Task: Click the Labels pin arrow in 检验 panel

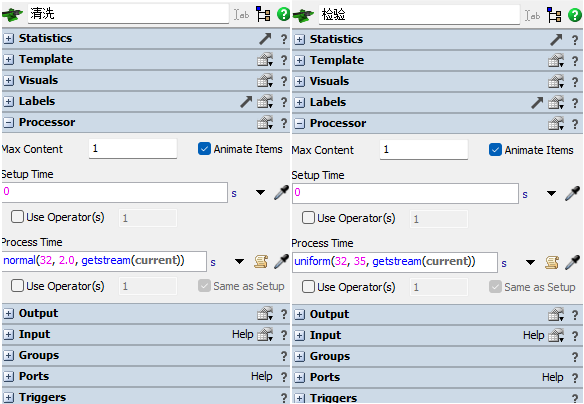Action: click(537, 102)
